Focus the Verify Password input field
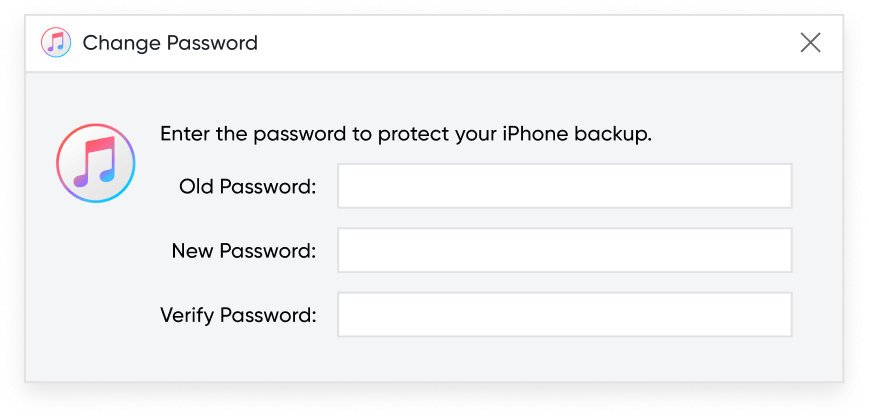The height and width of the screenshot is (418, 869). [565, 314]
